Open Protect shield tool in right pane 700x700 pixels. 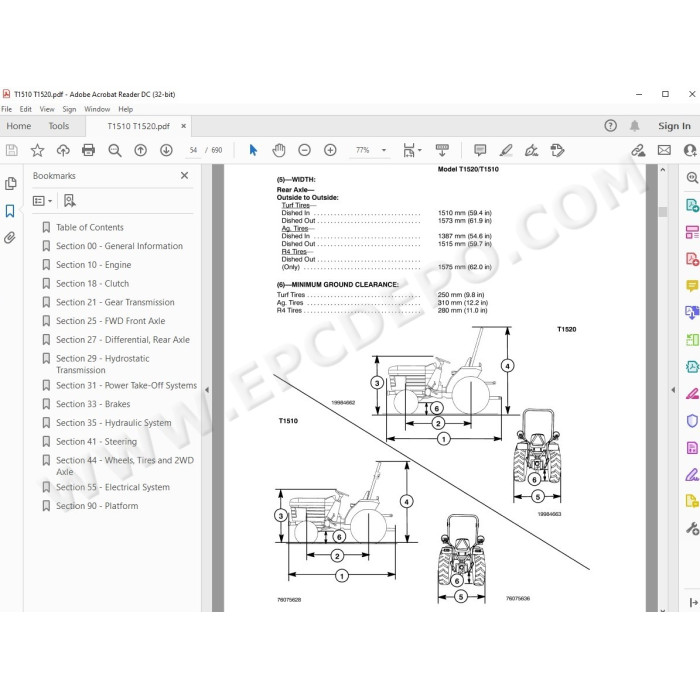coord(692,421)
